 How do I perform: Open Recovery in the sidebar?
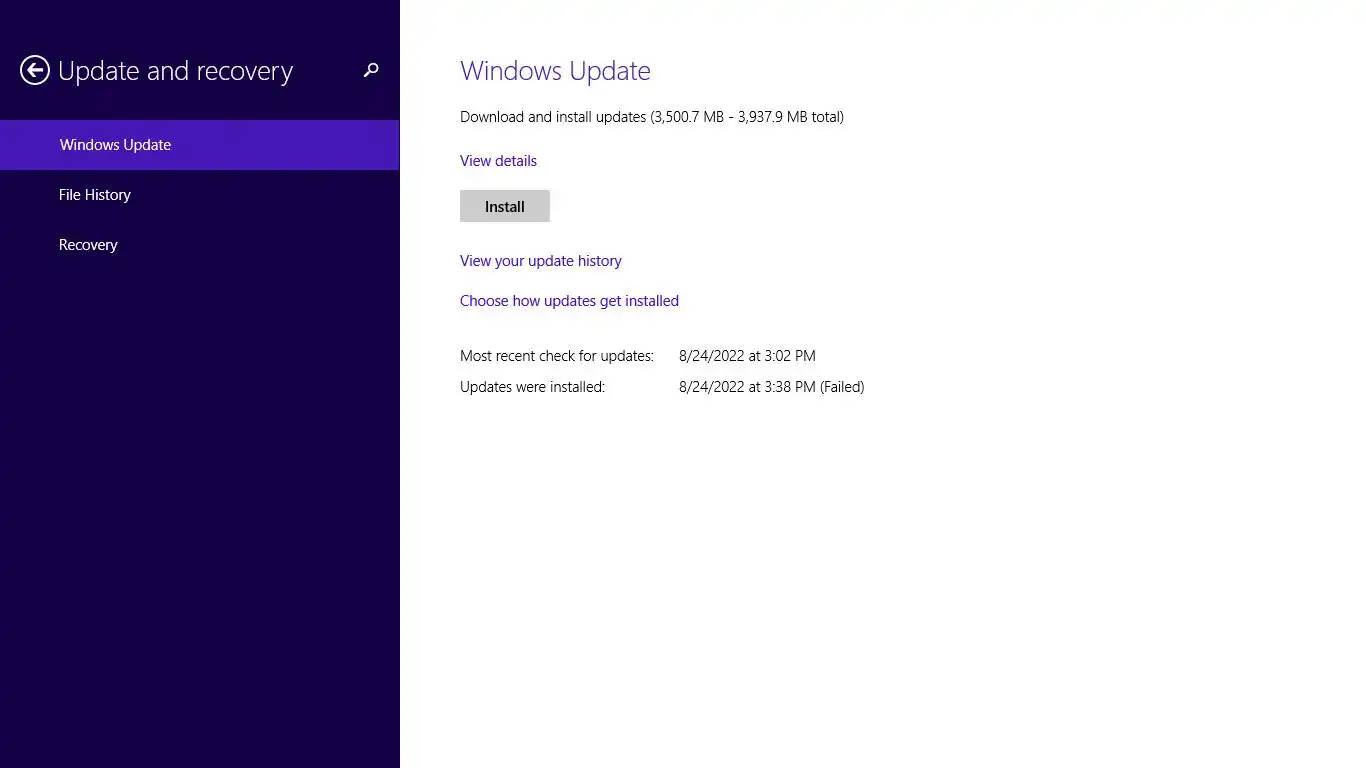click(x=199, y=245)
